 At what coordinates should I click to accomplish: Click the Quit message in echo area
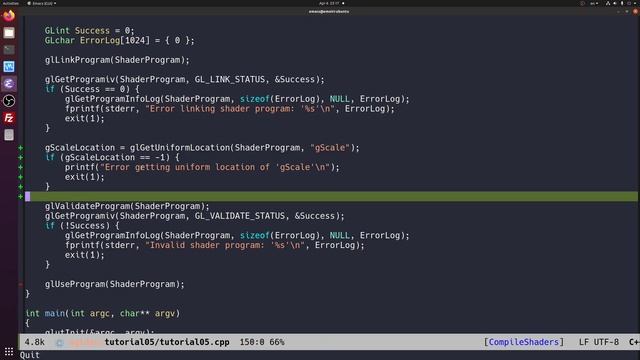[x=30, y=355]
